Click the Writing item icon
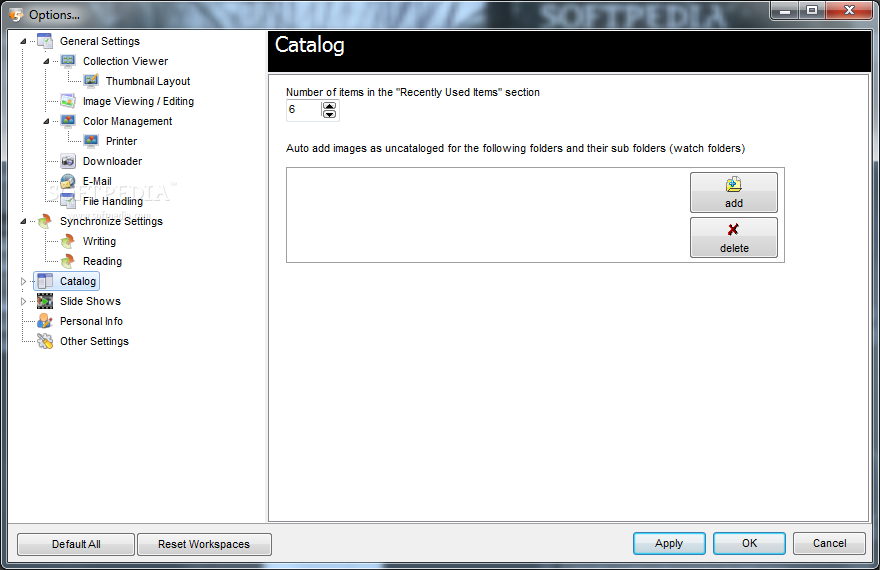 tap(68, 241)
